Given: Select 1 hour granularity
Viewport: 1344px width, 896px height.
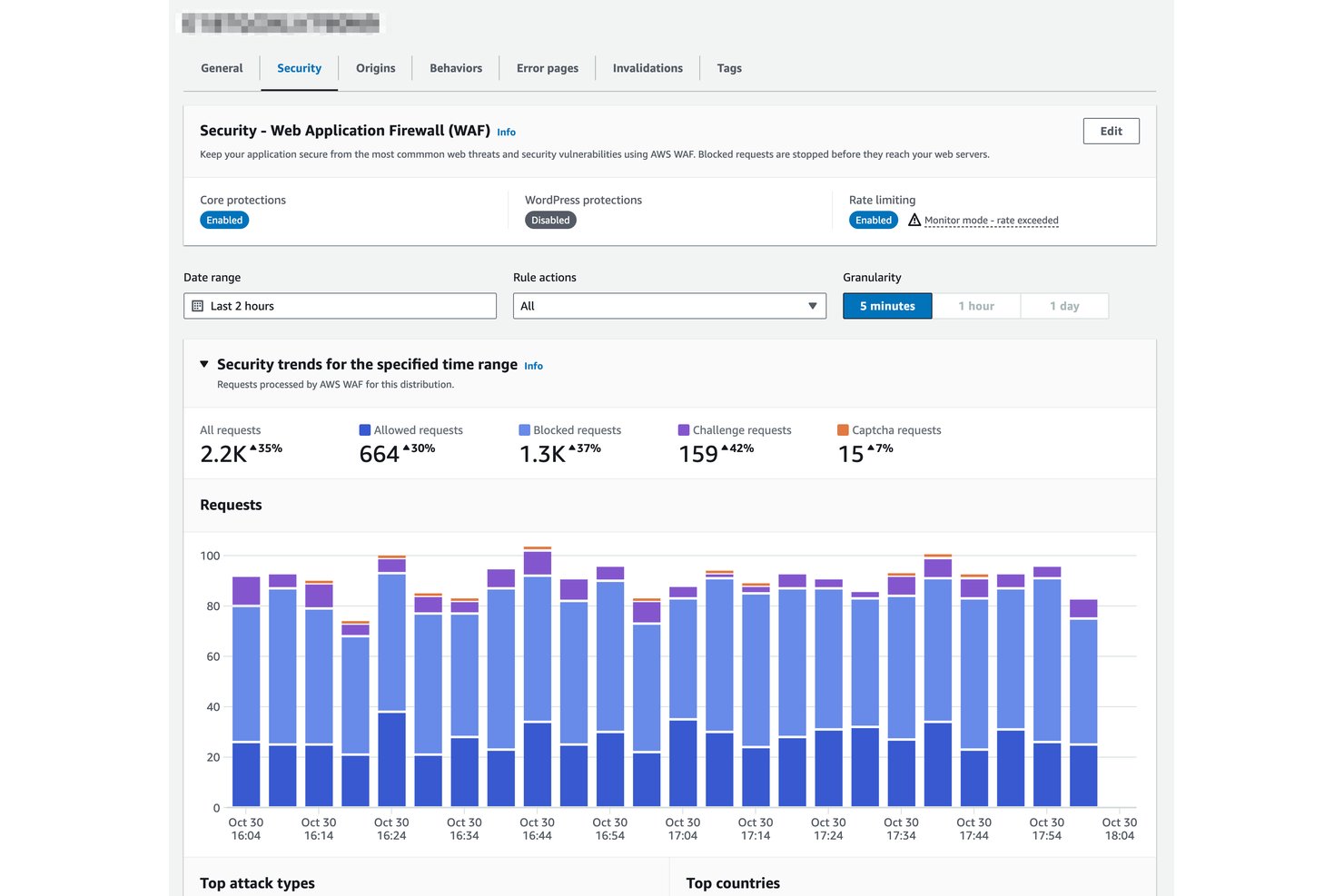Looking at the screenshot, I should (976, 306).
